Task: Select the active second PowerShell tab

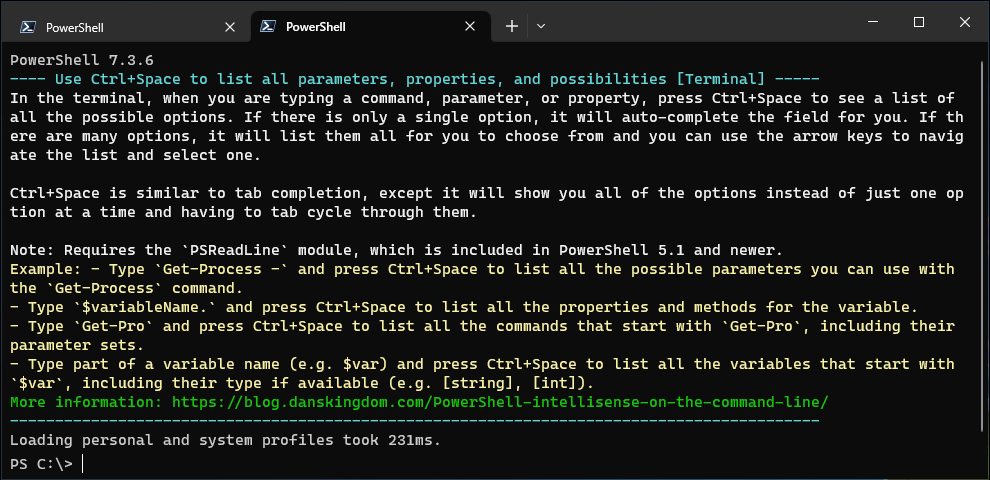Action: (x=370, y=27)
